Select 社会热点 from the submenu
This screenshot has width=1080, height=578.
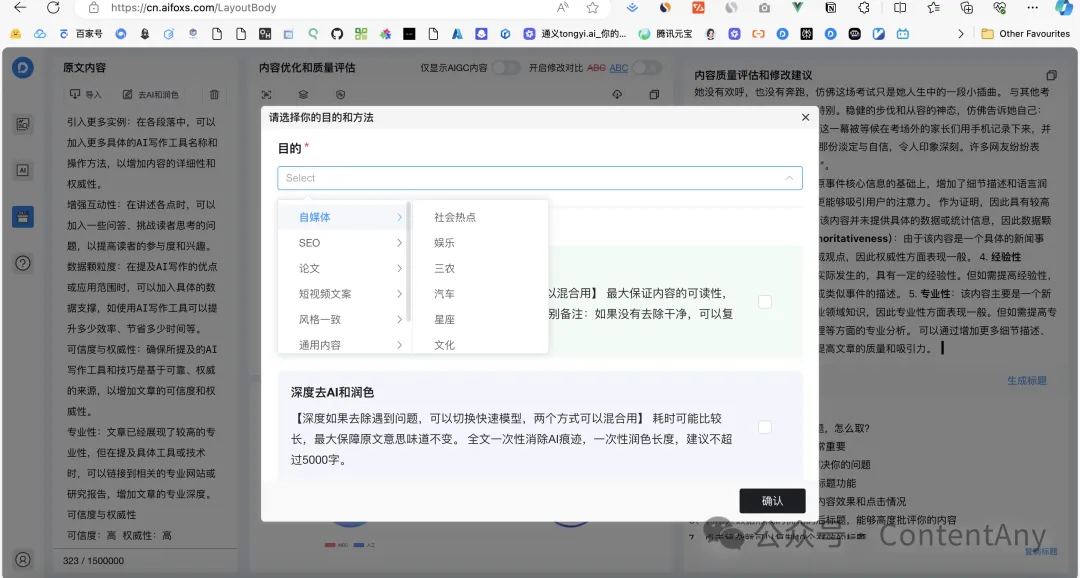pos(455,217)
